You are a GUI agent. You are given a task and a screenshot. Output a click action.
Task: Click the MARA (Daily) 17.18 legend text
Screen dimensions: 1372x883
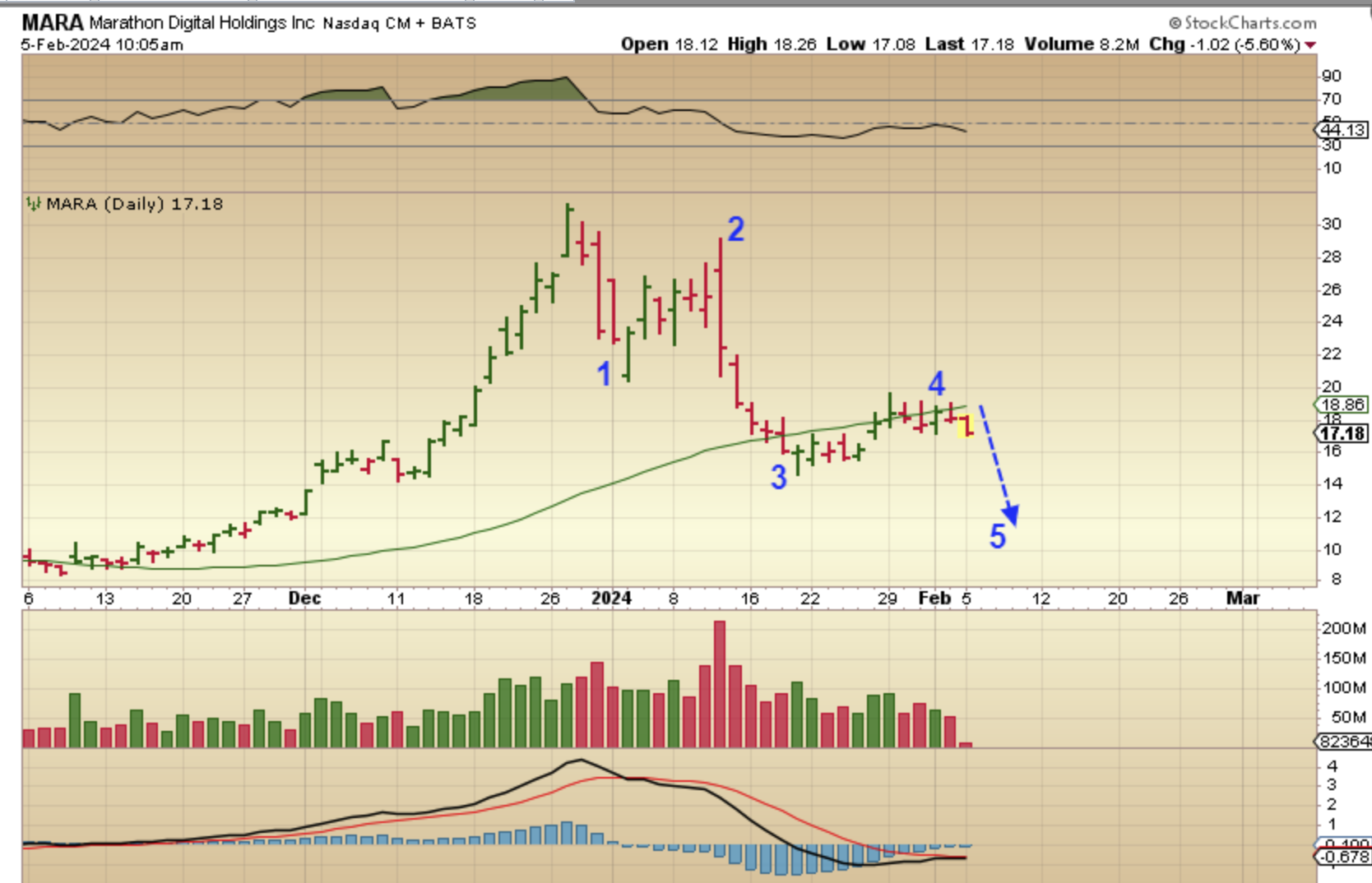pos(134,204)
